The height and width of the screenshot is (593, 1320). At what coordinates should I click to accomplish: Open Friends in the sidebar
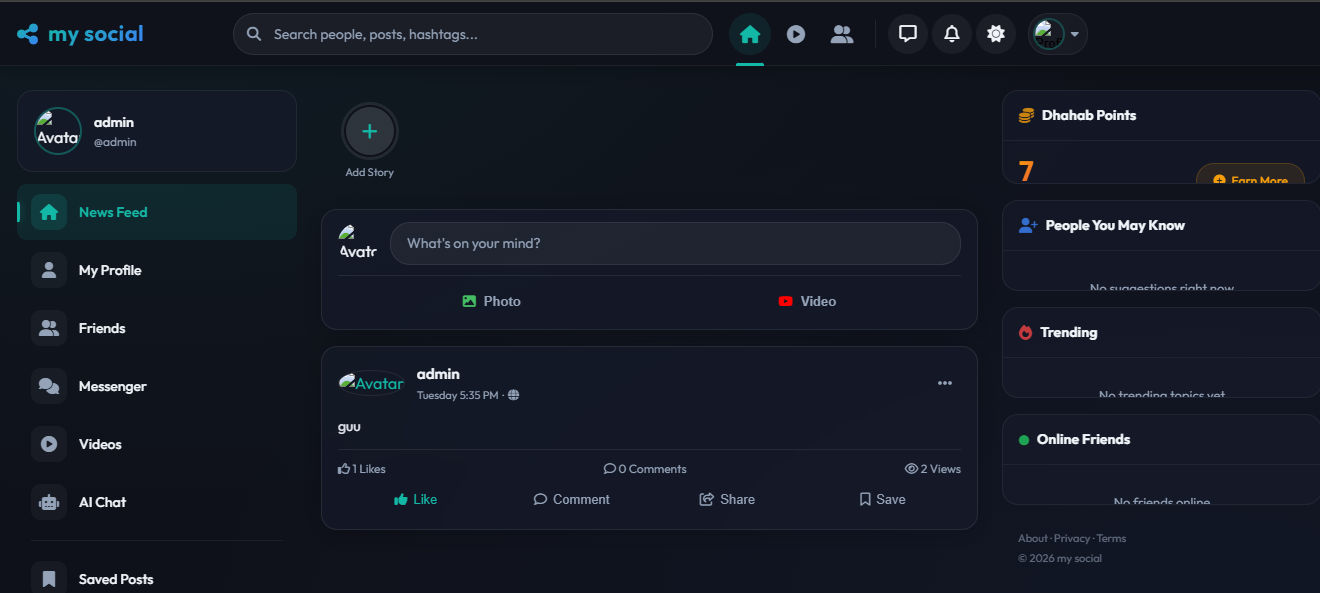(157, 328)
